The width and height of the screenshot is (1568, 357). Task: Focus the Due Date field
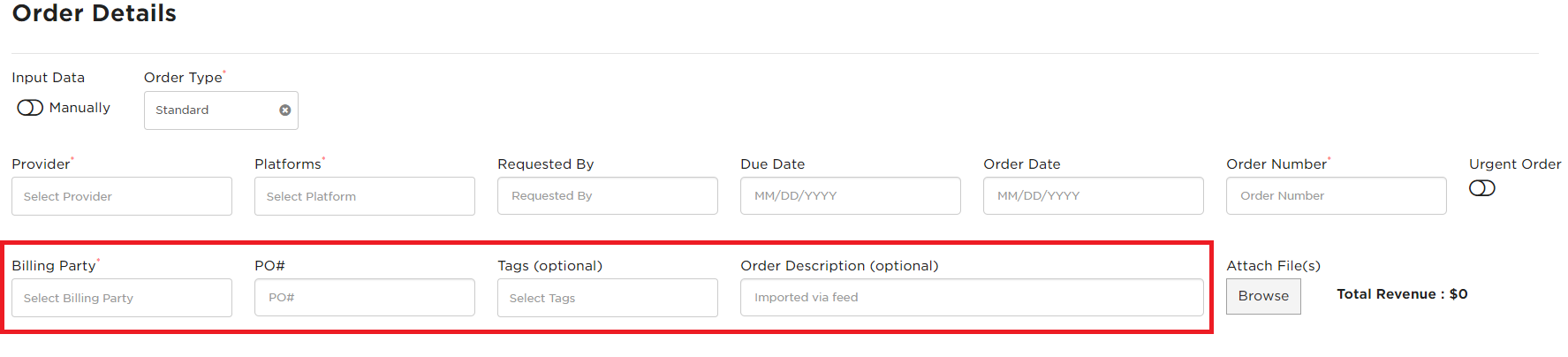(x=851, y=195)
